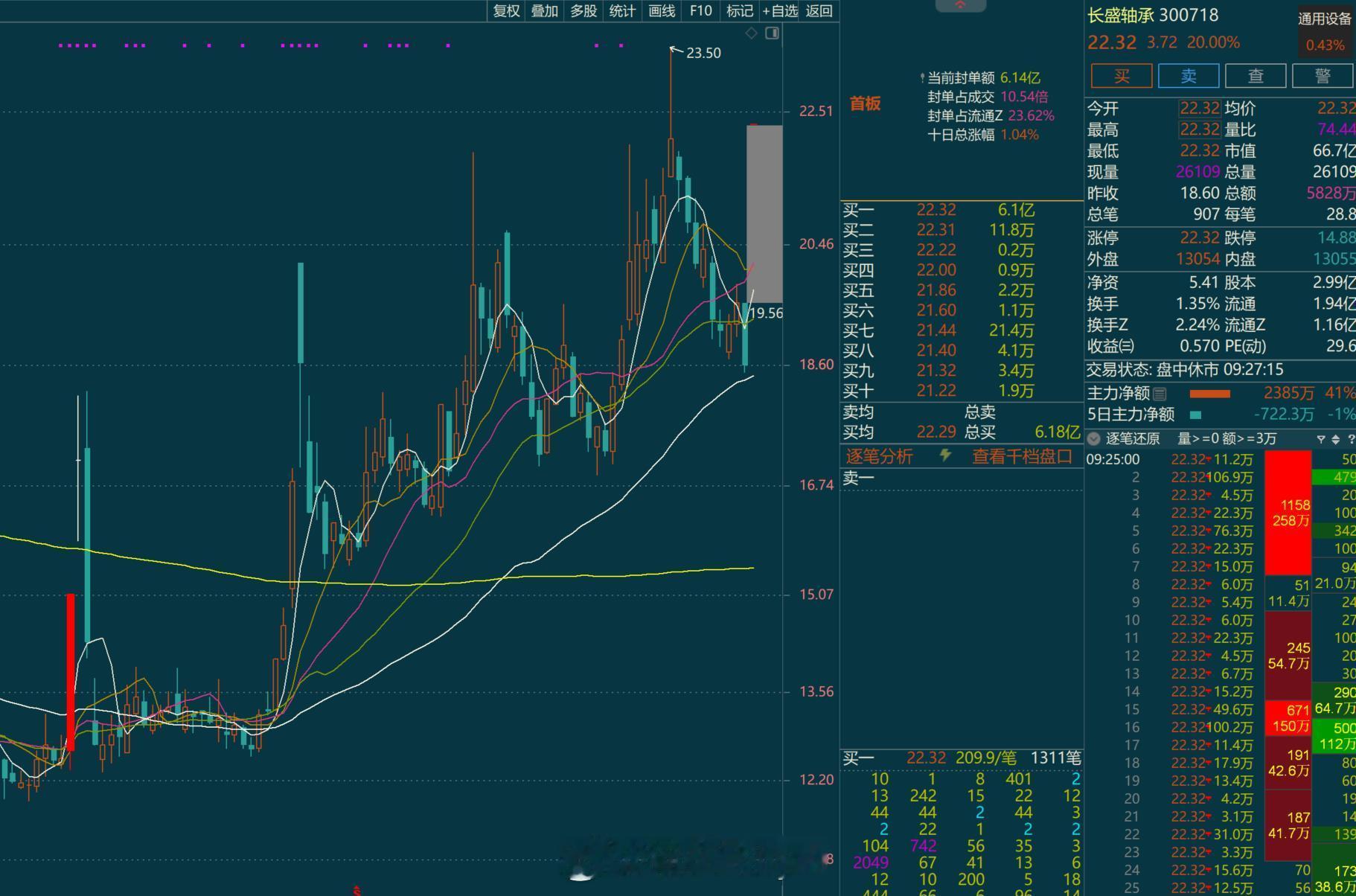Select the 叠加 toolbar option
Viewport: 1356px width, 896px height.
544,10
